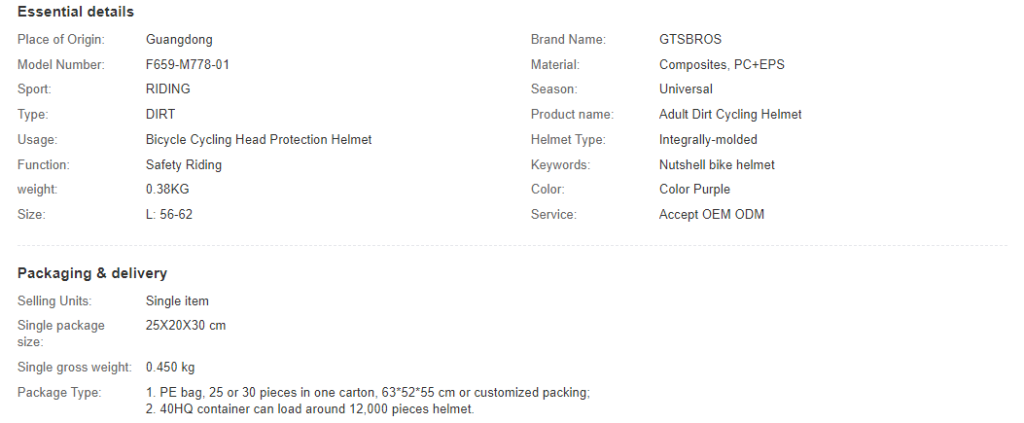
Task: Select the Guangdong place of origin value
Action: [179, 39]
